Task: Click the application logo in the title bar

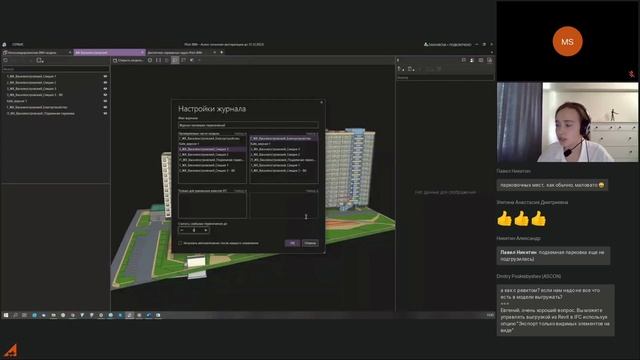Action: point(4,44)
